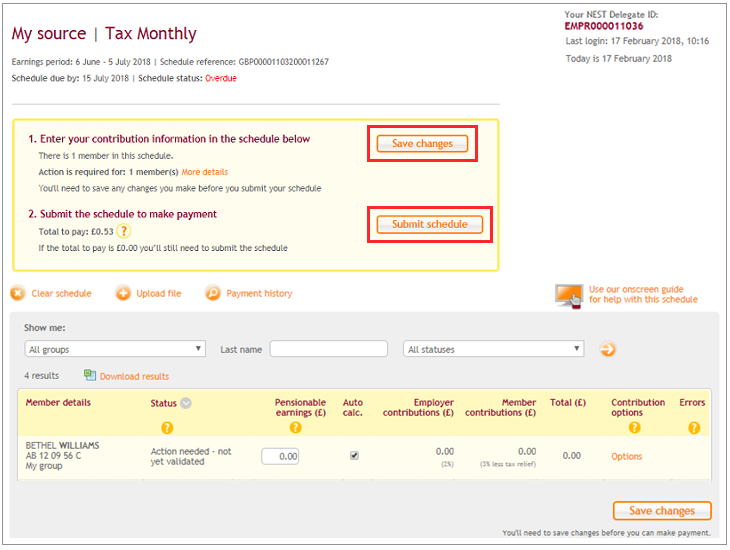Expand the Status column sort arrow

click(186, 404)
